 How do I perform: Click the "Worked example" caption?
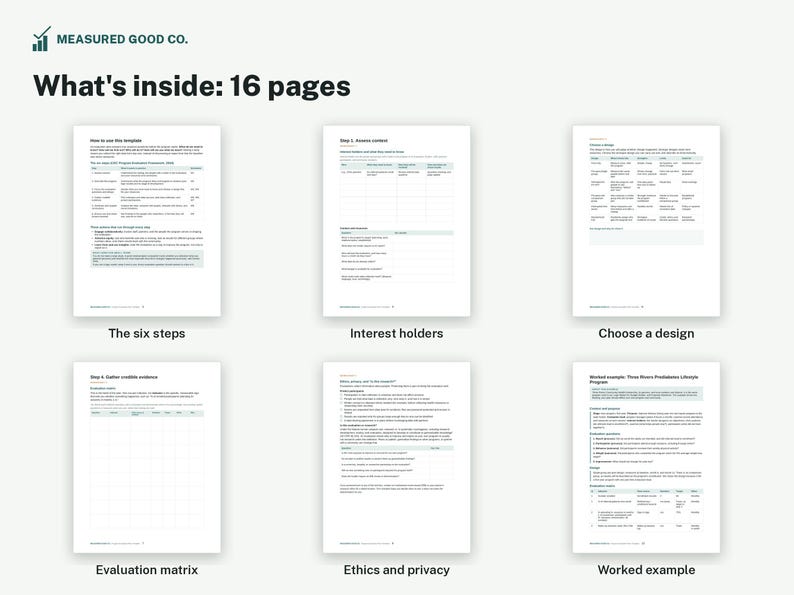coord(646,570)
